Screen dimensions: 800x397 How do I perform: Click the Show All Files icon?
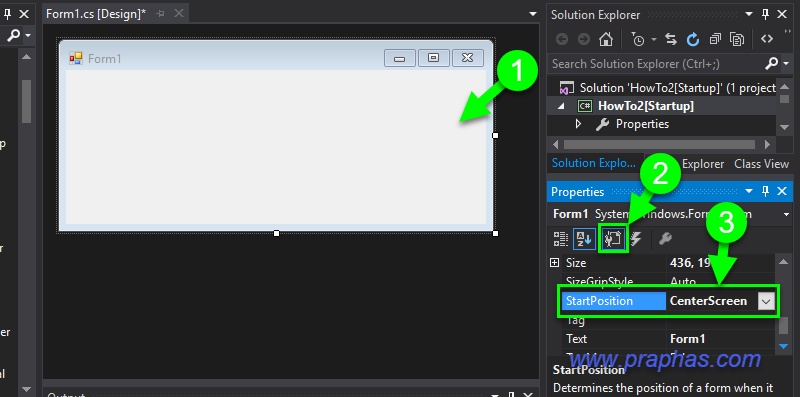pos(736,39)
